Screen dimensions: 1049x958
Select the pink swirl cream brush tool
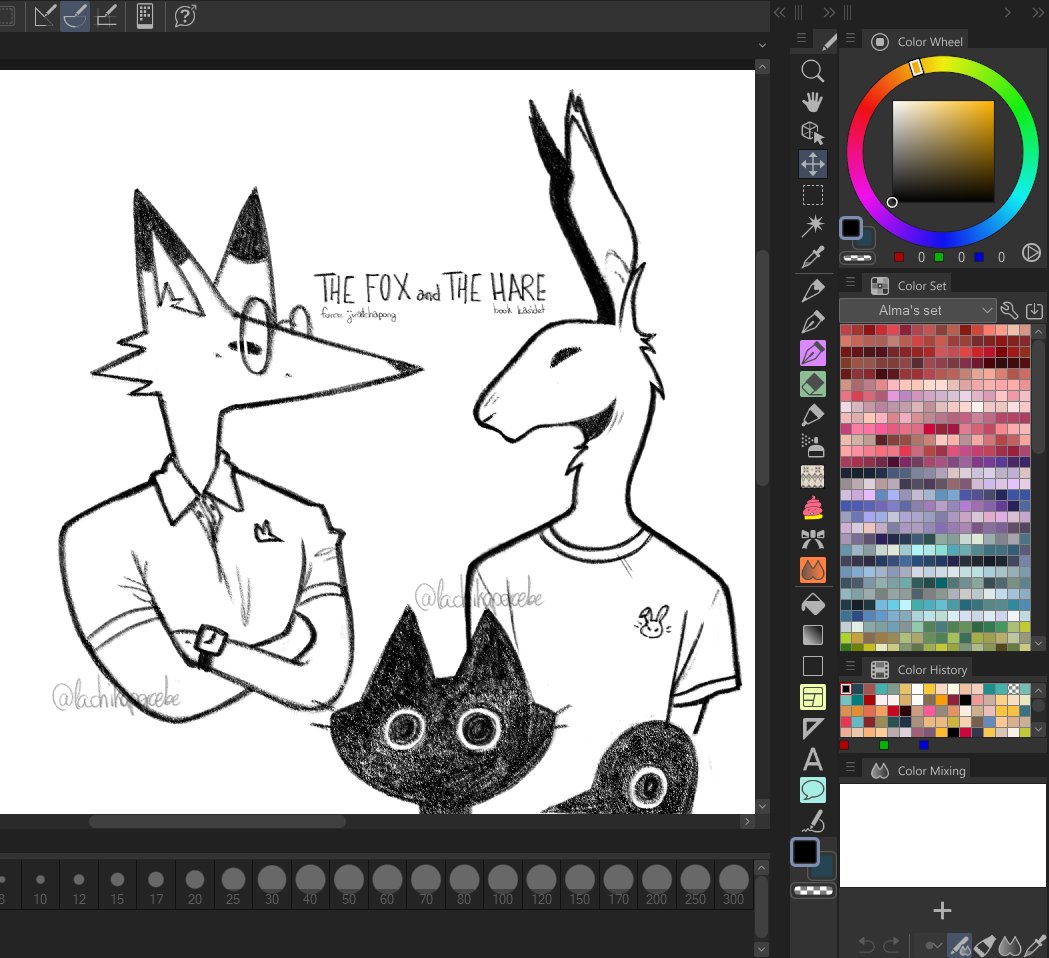(x=812, y=508)
